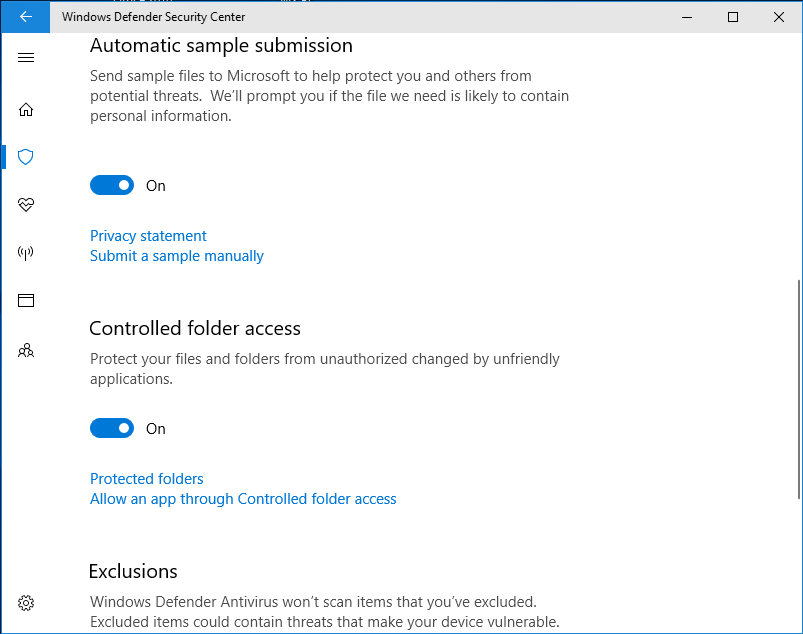Viewport: 803px width, 634px height.
Task: Click the Exclusions heading
Action: tap(133, 571)
